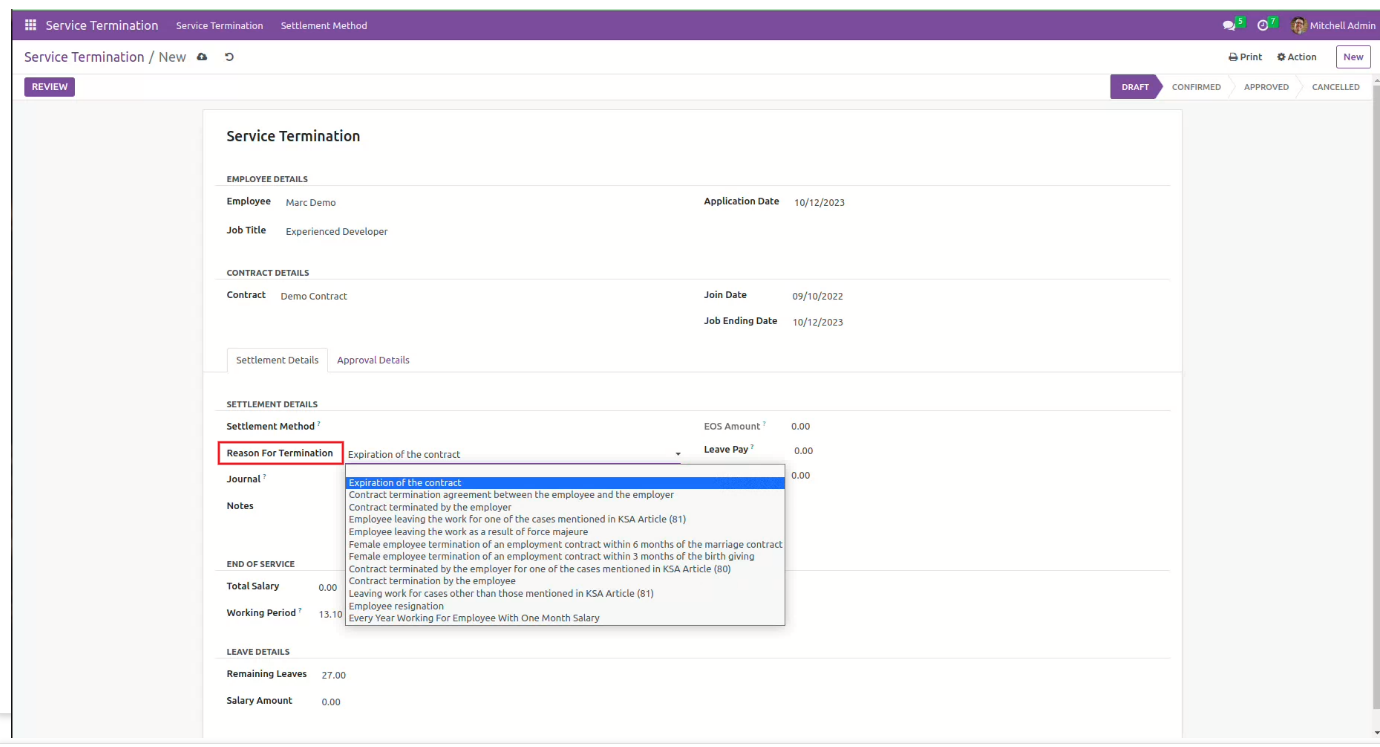Click the Contract field 'Demo Contract'
This screenshot has height=747, width=1380.
tap(314, 297)
